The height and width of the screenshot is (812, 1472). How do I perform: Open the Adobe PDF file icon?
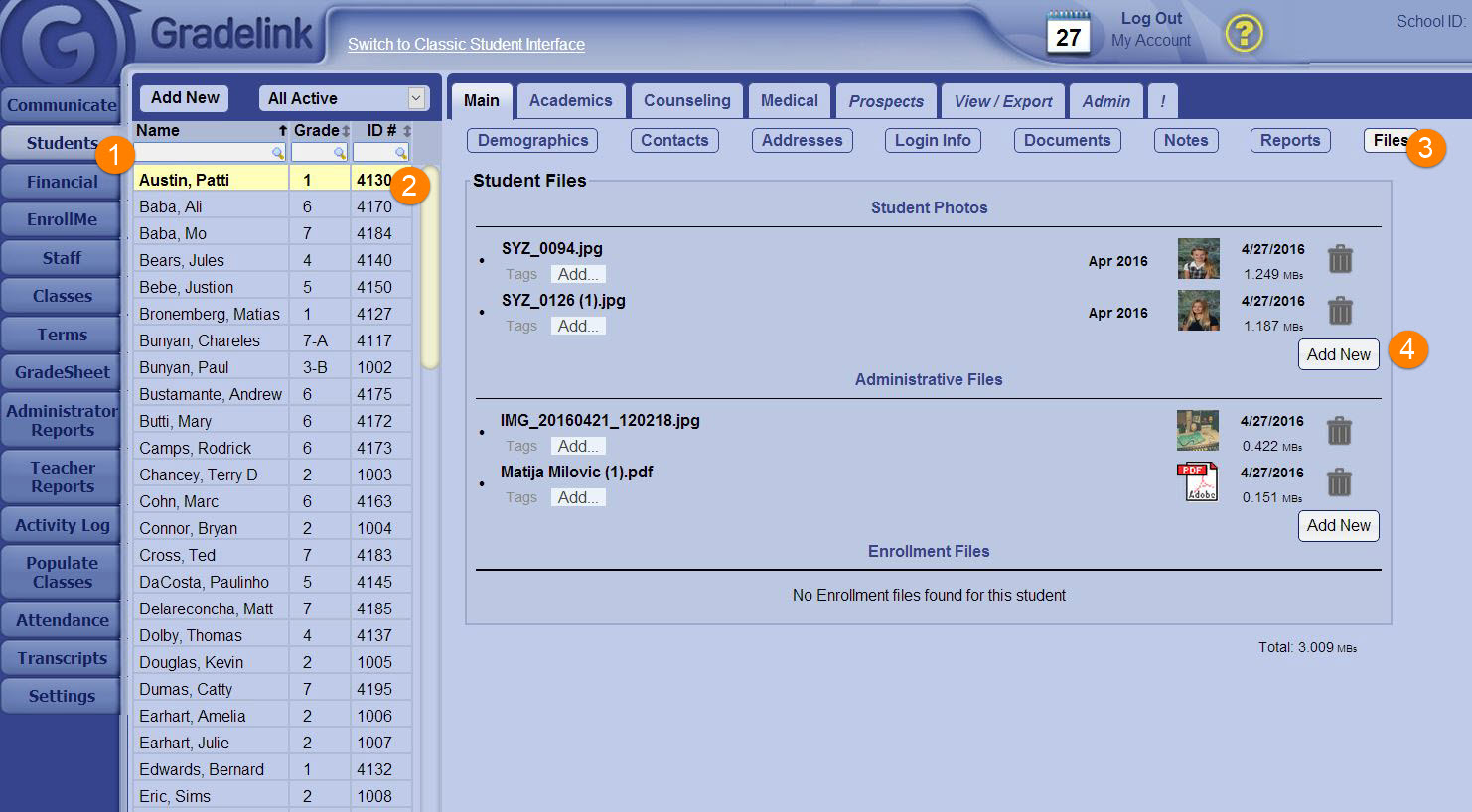coord(1197,482)
